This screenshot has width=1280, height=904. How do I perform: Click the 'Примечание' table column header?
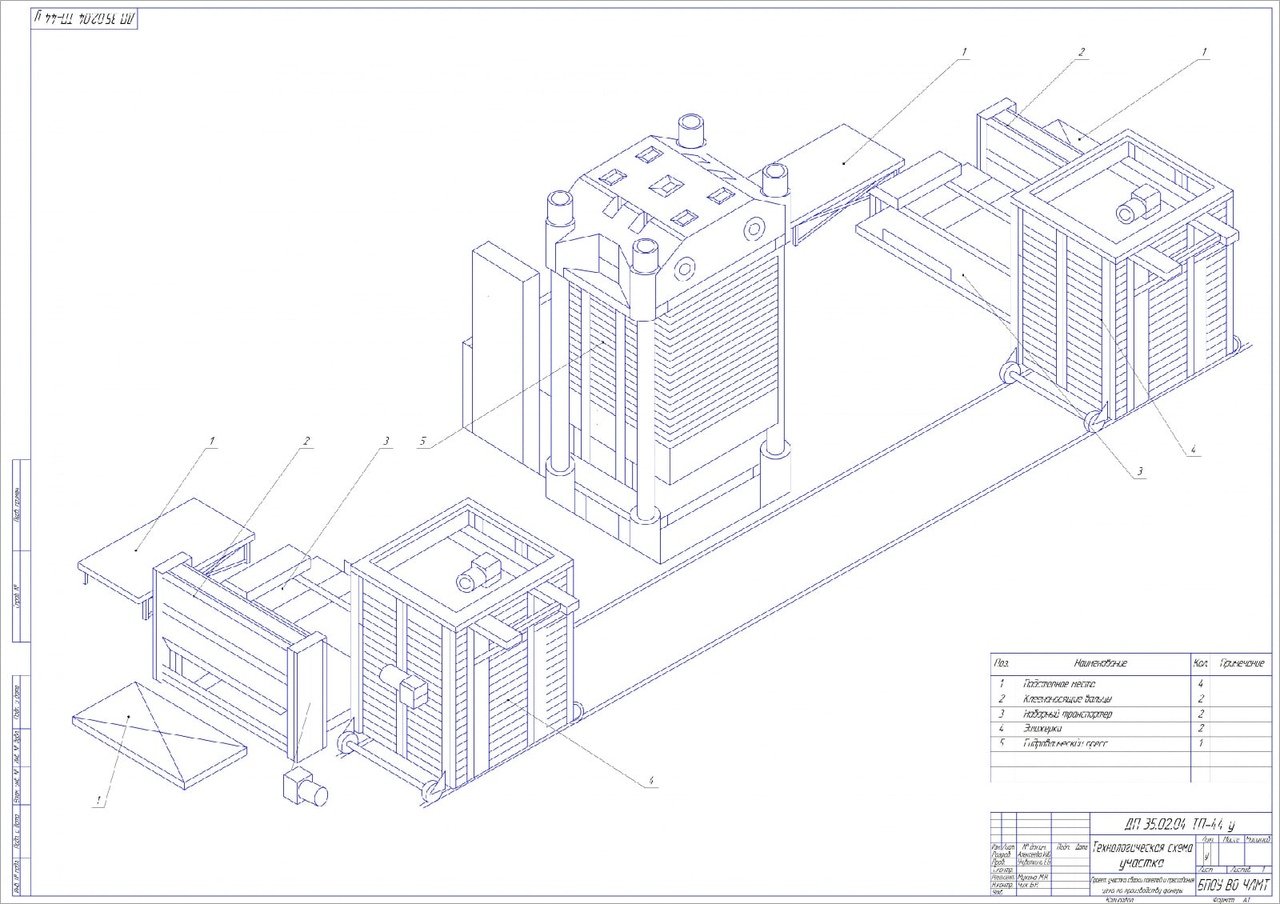click(1242, 662)
